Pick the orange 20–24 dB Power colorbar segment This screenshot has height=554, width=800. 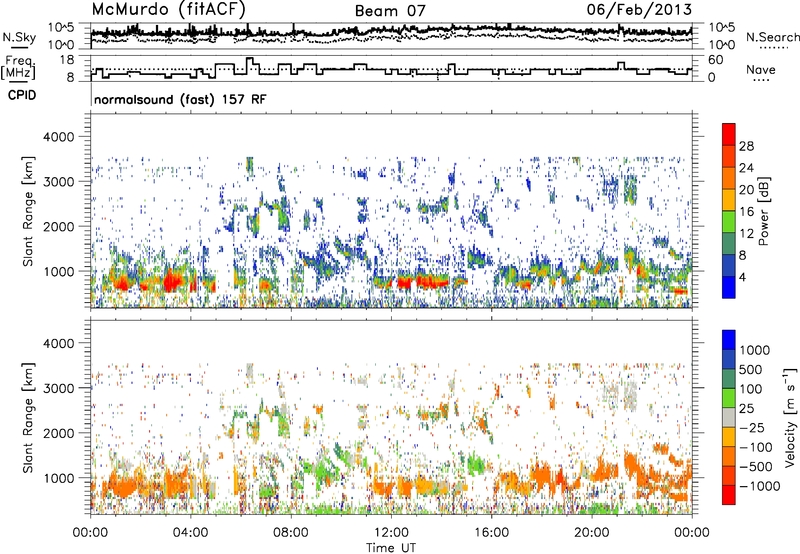tap(729, 178)
